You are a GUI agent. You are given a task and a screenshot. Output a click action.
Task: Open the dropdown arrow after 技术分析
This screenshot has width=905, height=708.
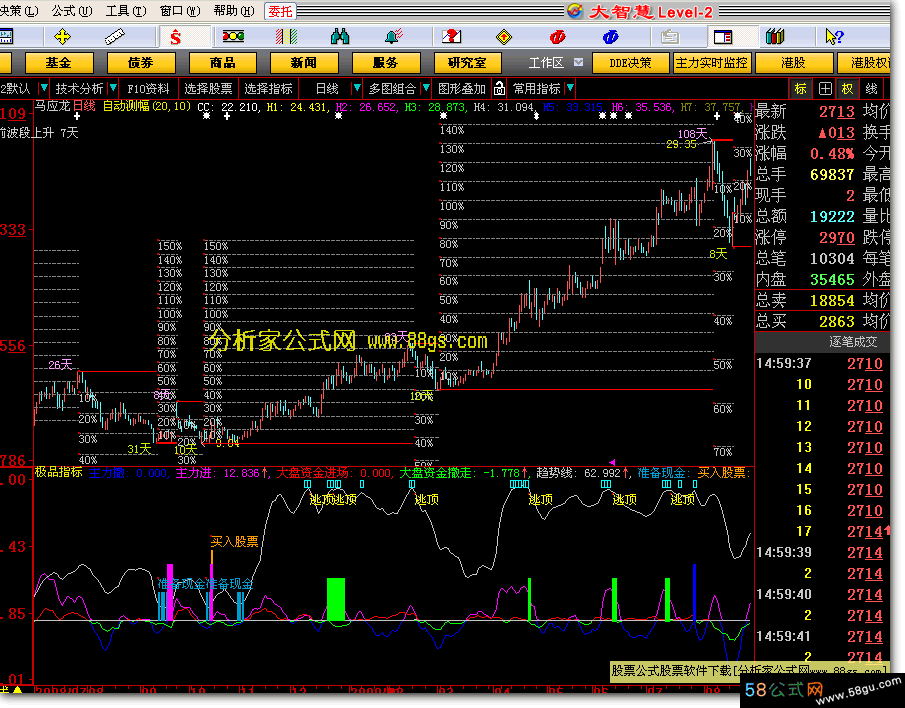point(113,88)
